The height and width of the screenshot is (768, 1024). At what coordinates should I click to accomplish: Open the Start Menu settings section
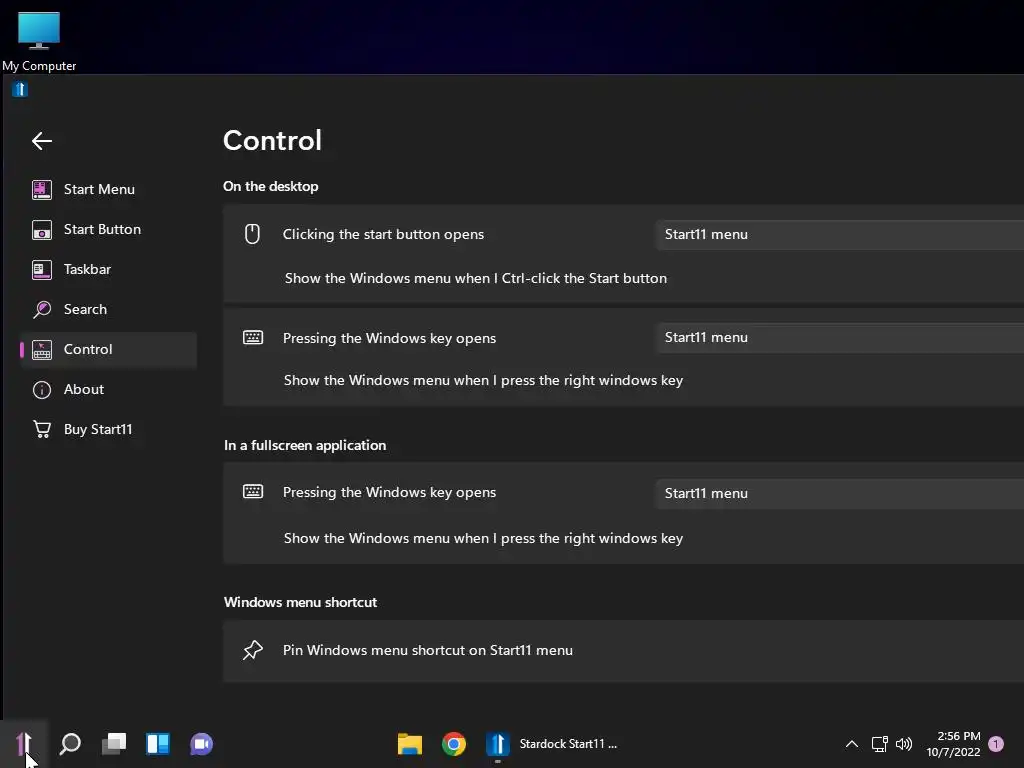click(x=108, y=189)
